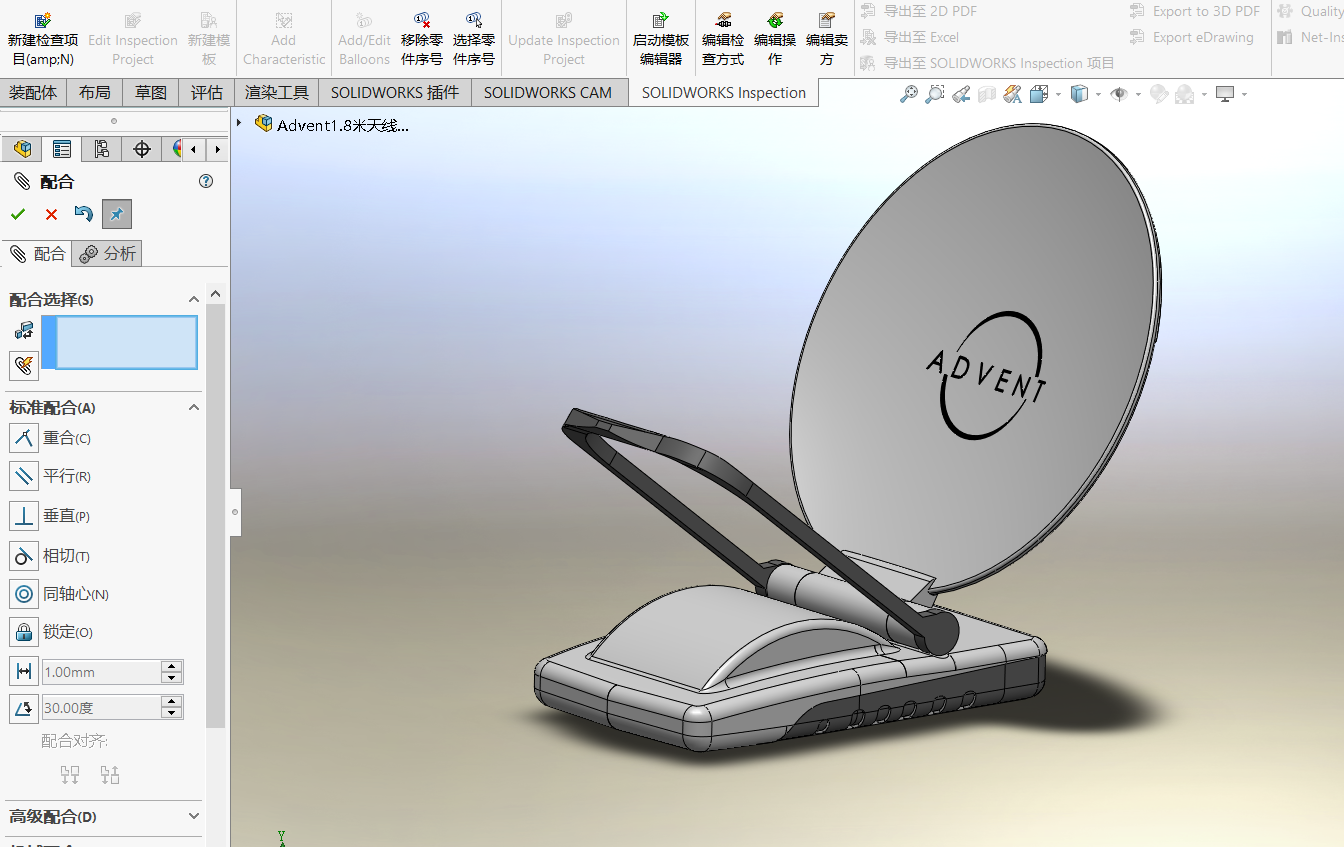Open the Display Style dropdown arrow
This screenshot has height=847, width=1344.
pos(1097,95)
